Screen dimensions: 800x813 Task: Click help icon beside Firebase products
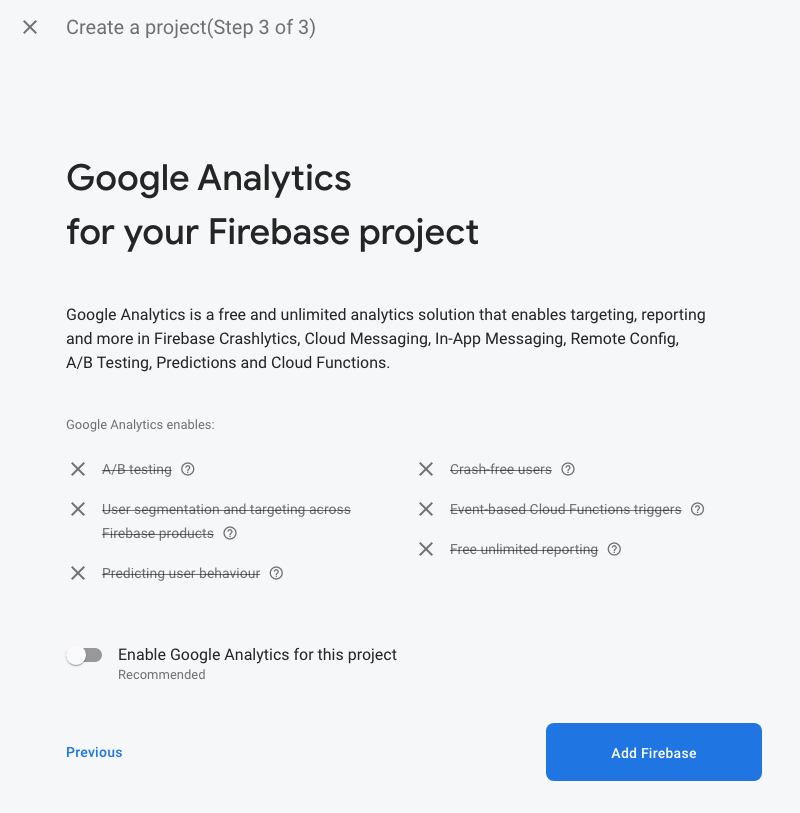pos(230,533)
